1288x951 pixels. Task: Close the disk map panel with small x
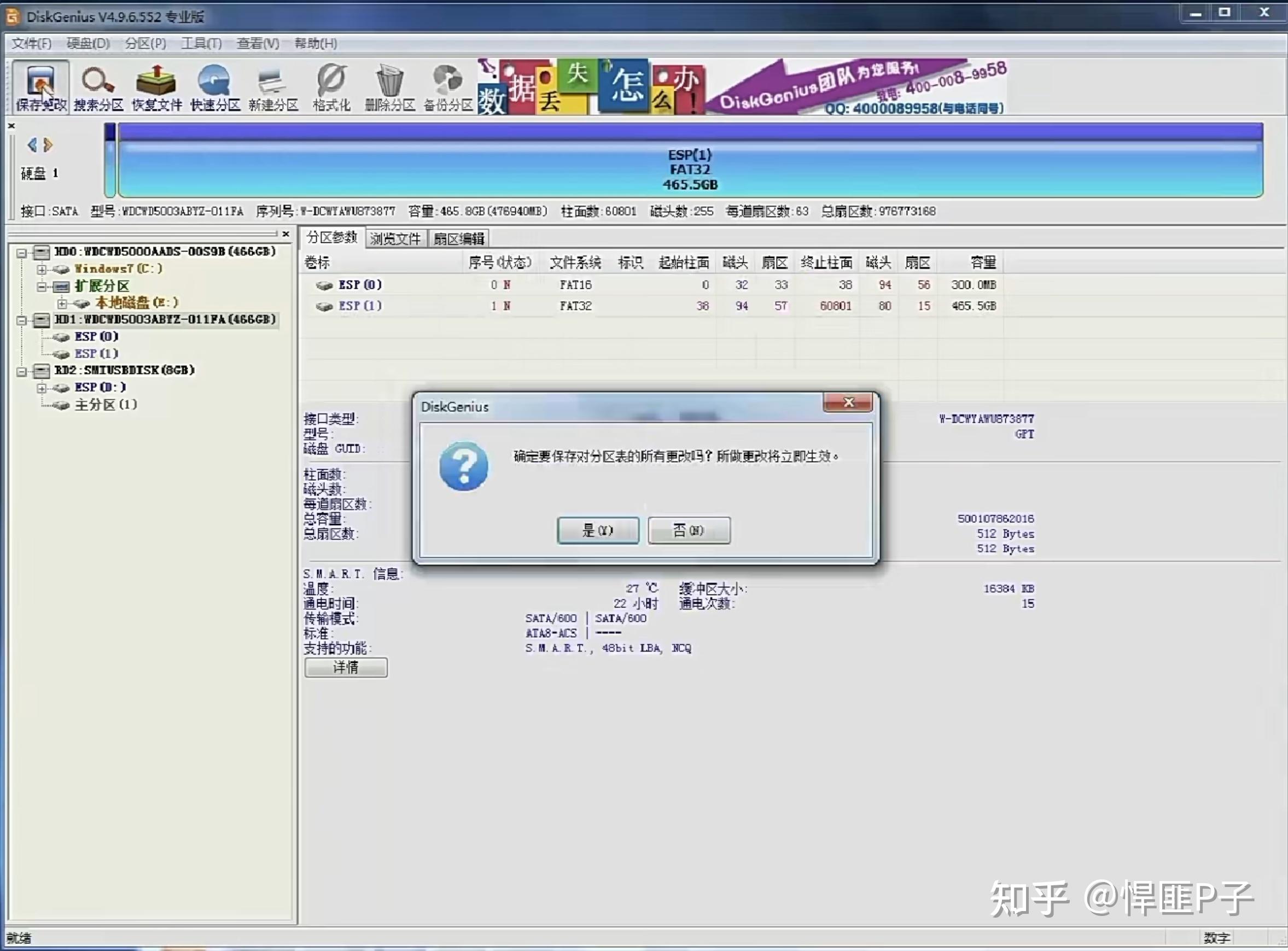11,125
